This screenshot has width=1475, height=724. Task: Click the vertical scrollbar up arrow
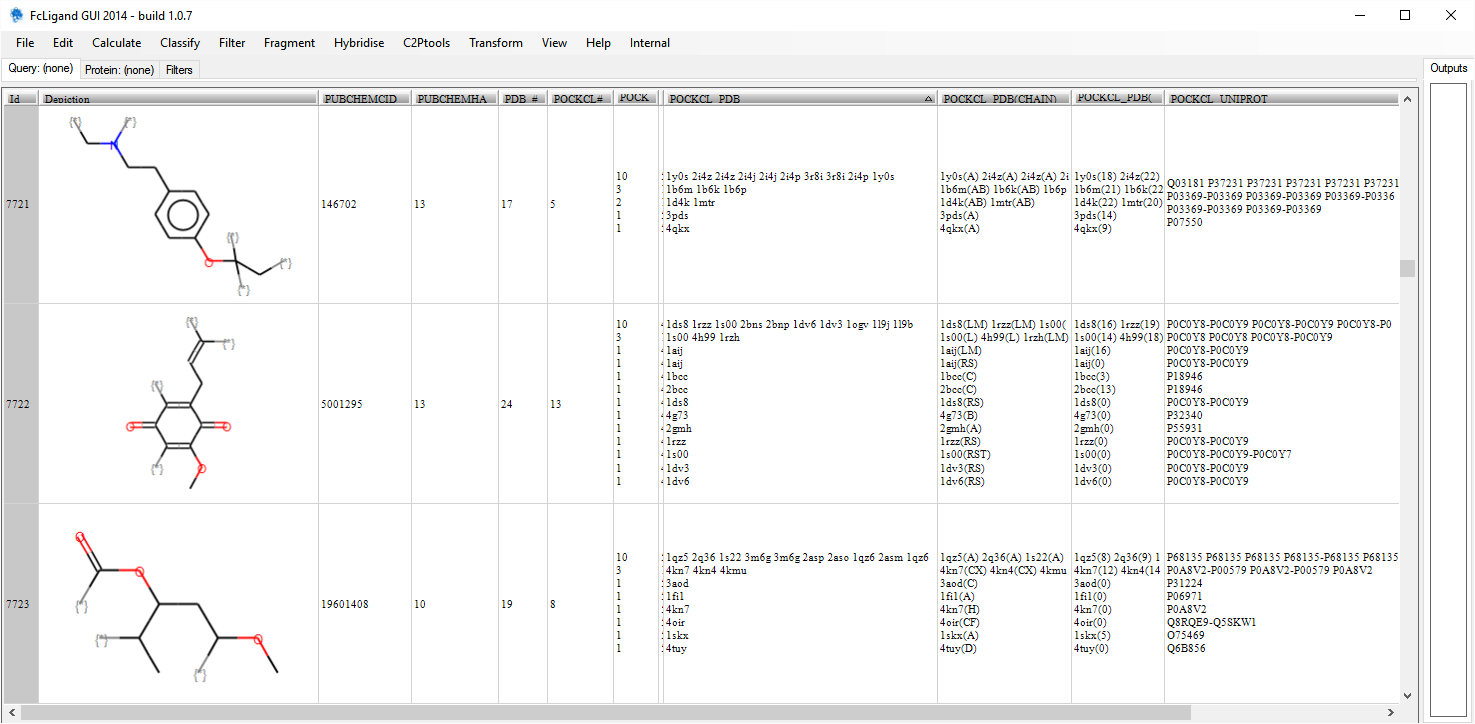coord(1407,99)
